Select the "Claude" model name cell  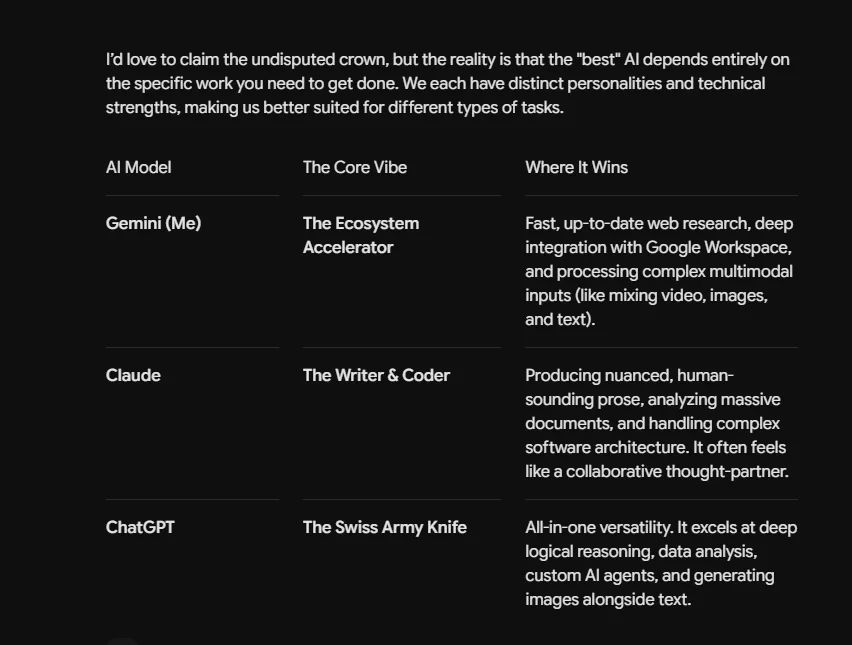pyautogui.click(x=133, y=375)
